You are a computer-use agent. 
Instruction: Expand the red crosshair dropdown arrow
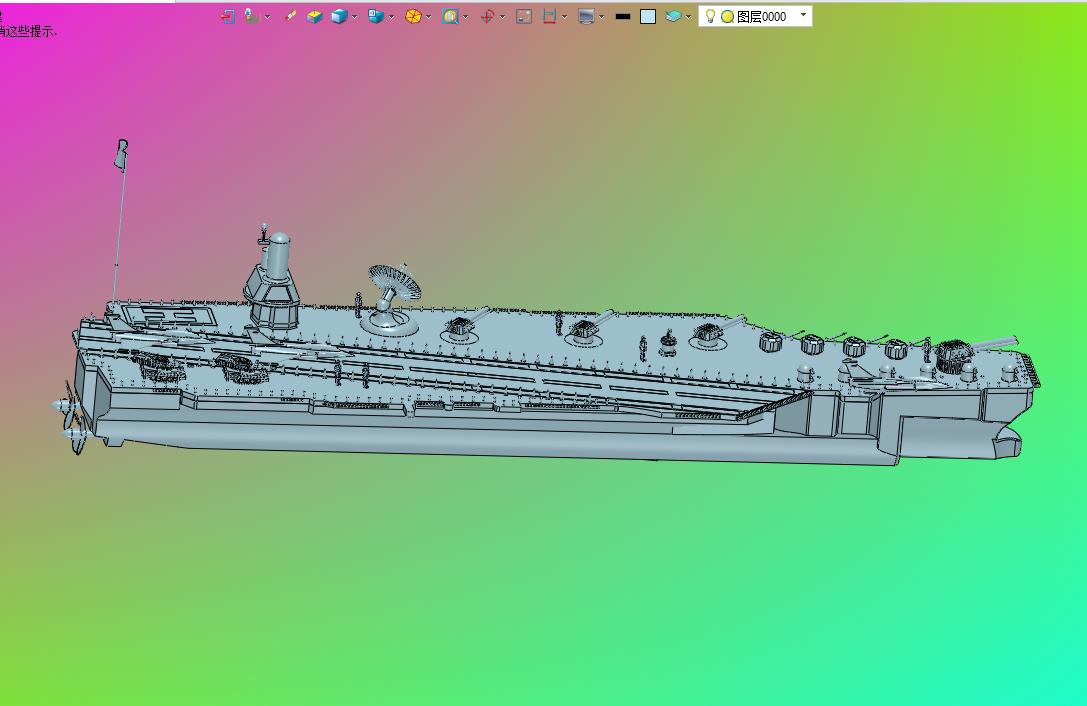pos(503,17)
